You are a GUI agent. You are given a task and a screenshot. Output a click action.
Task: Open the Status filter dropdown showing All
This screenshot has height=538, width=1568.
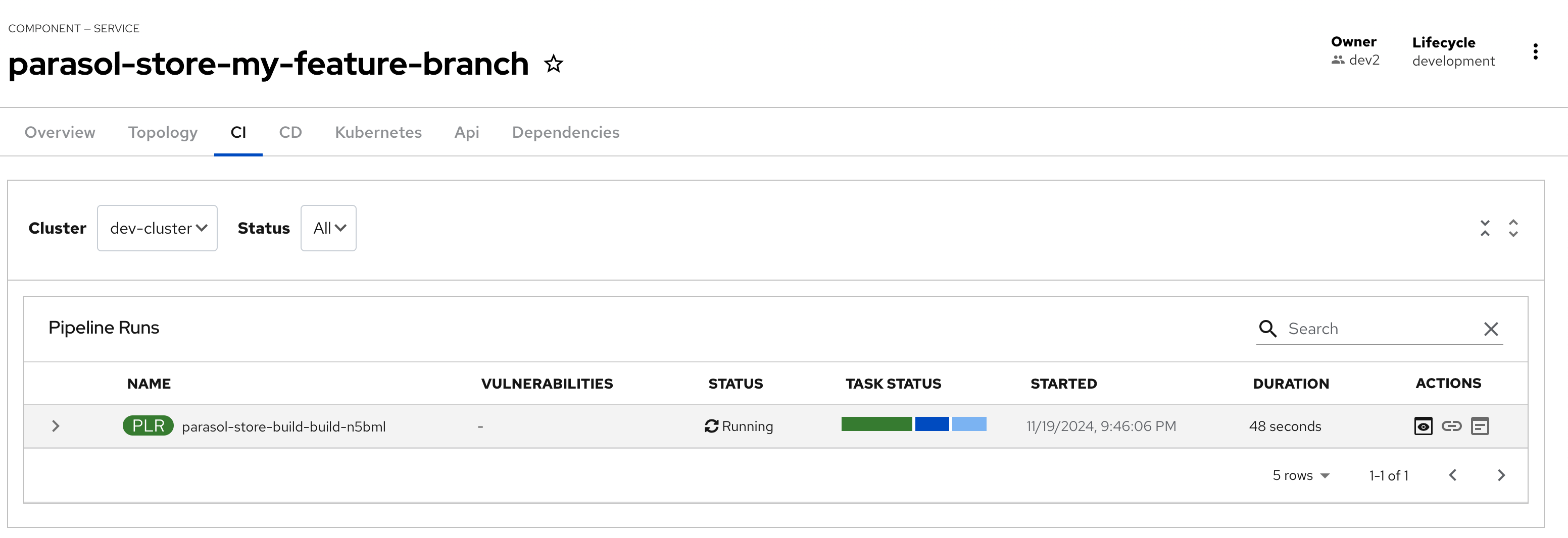[x=328, y=228]
